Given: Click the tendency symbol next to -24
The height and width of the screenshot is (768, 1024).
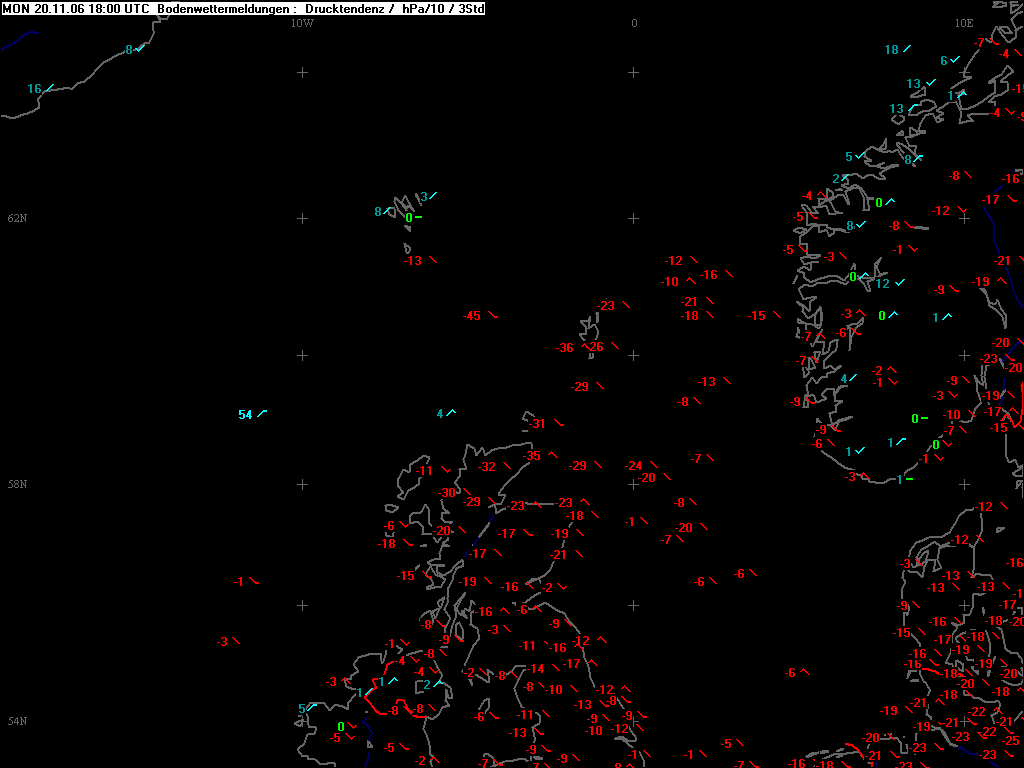Looking at the screenshot, I should [653, 465].
